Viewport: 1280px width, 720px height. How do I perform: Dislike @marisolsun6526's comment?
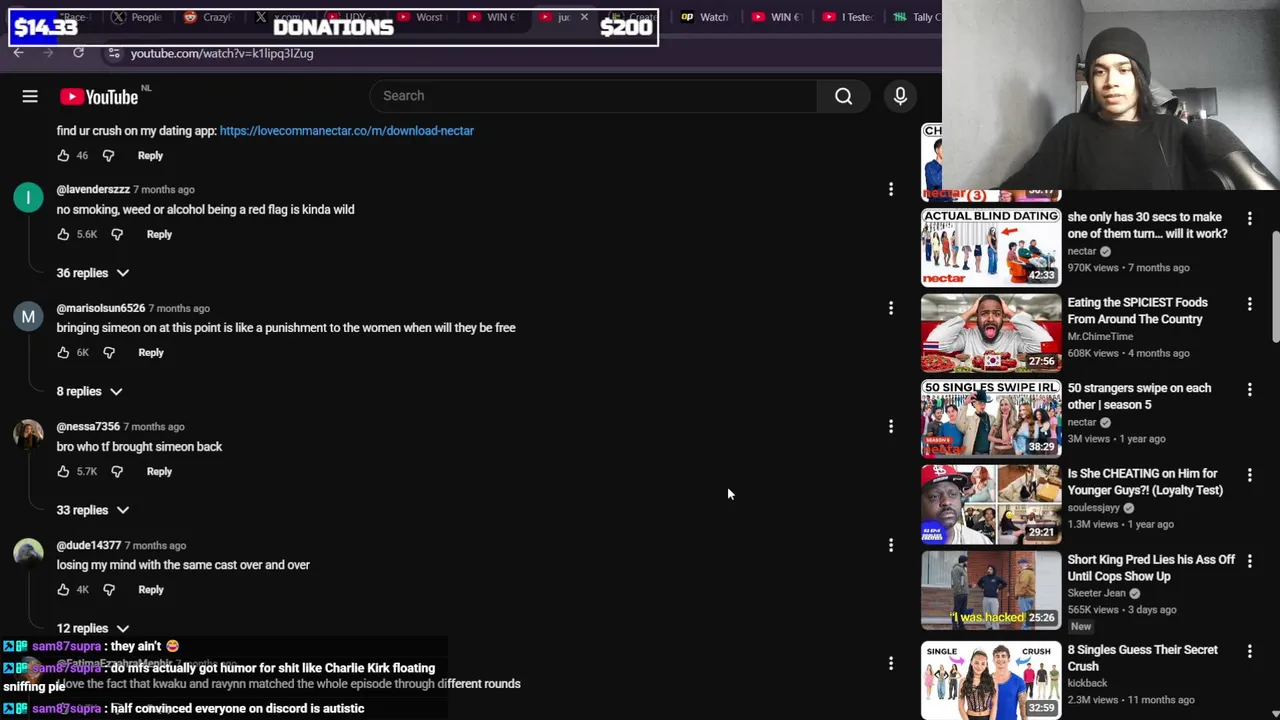pos(109,352)
